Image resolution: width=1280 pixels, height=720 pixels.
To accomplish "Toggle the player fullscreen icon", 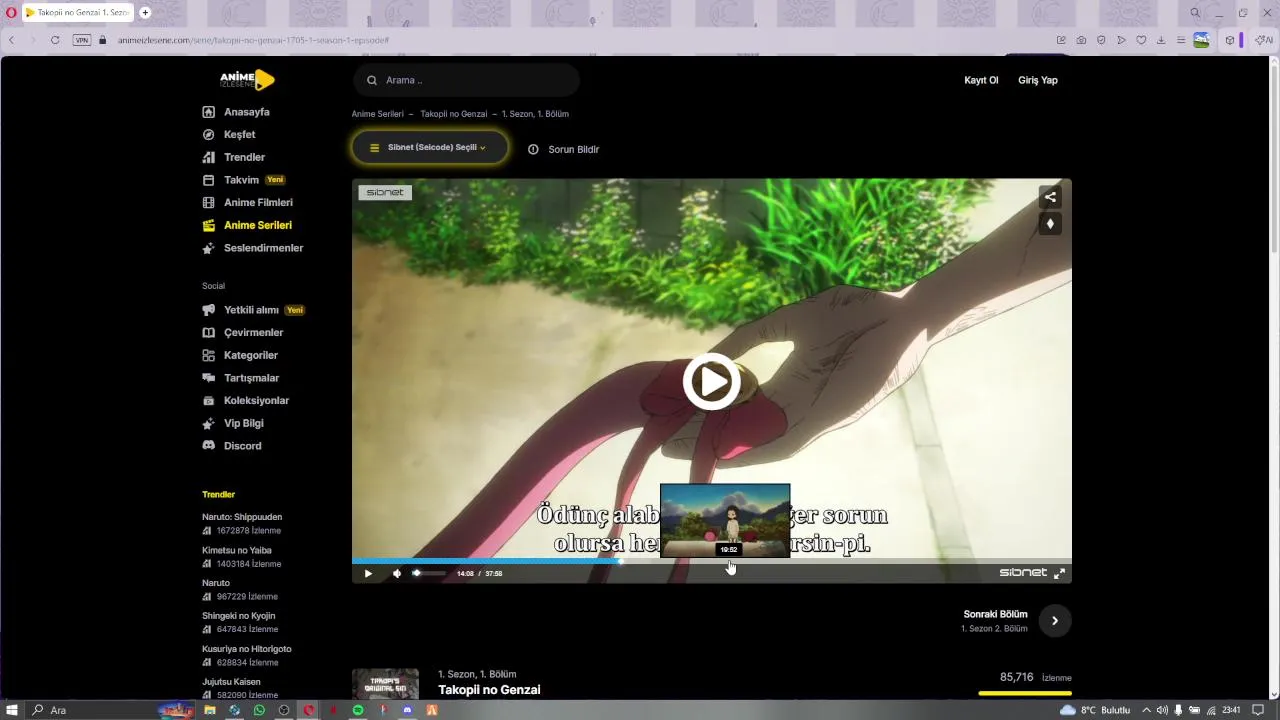I will [1059, 573].
